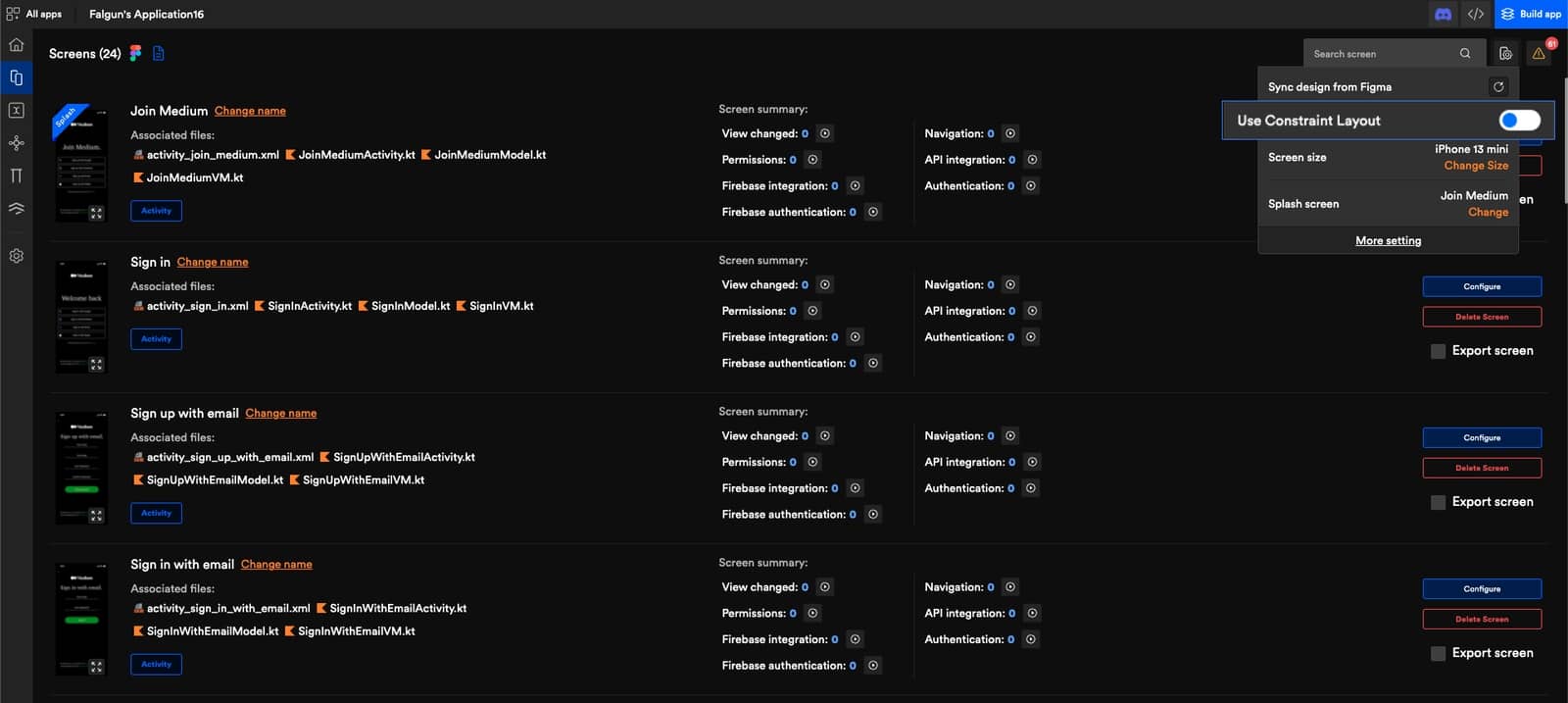Check Export screen for Sign up with email
This screenshot has height=703, width=1568.
pyautogui.click(x=1438, y=502)
